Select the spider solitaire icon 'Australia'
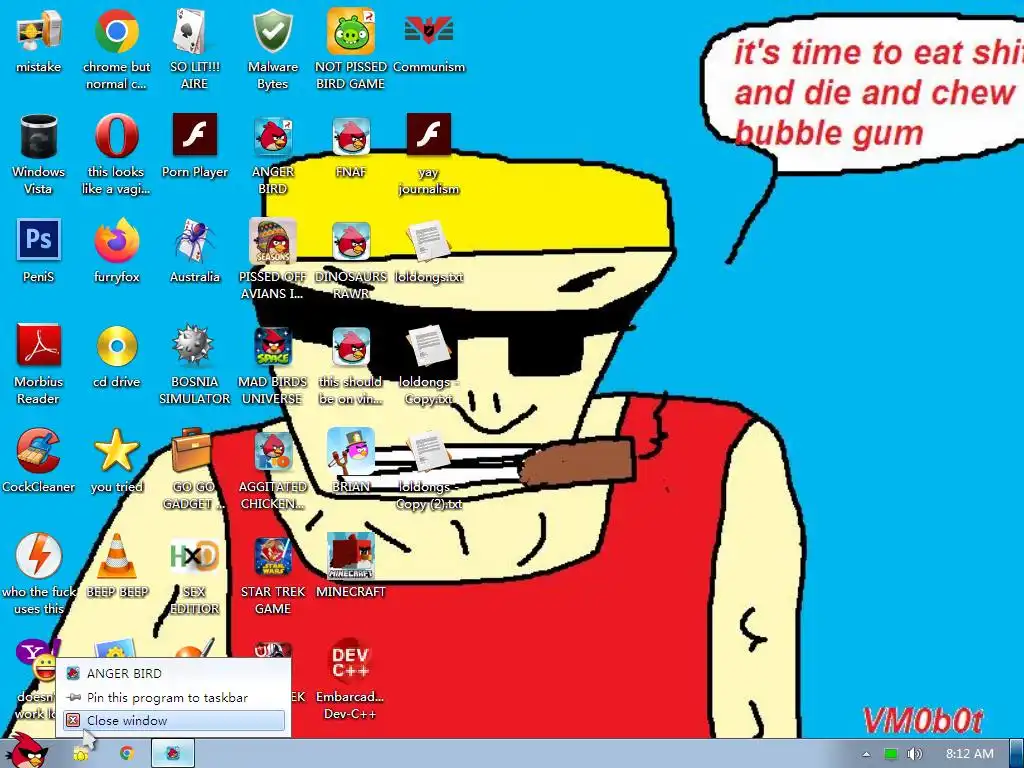Screen dimensions: 1024x768 point(195,251)
